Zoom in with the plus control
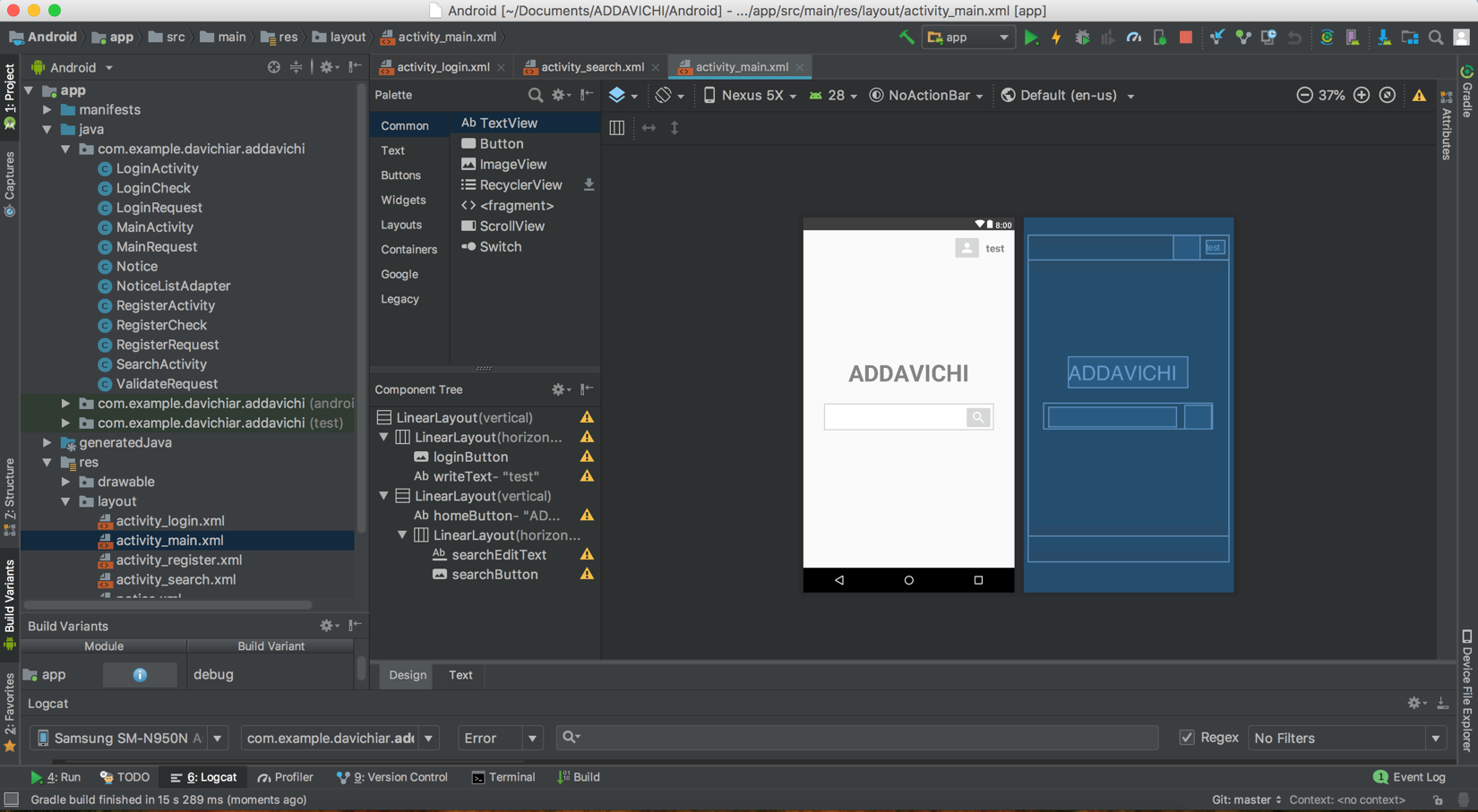This screenshot has width=1478, height=812. [1362, 95]
